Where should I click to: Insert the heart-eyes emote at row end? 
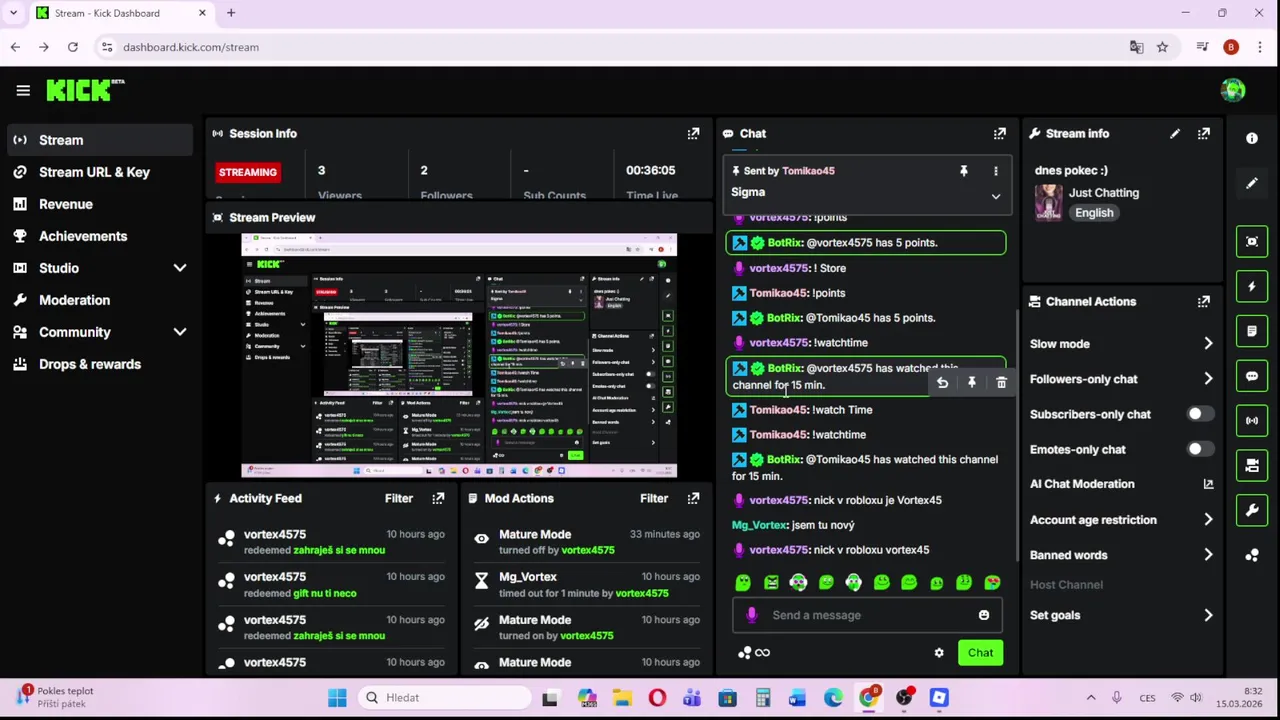(992, 583)
